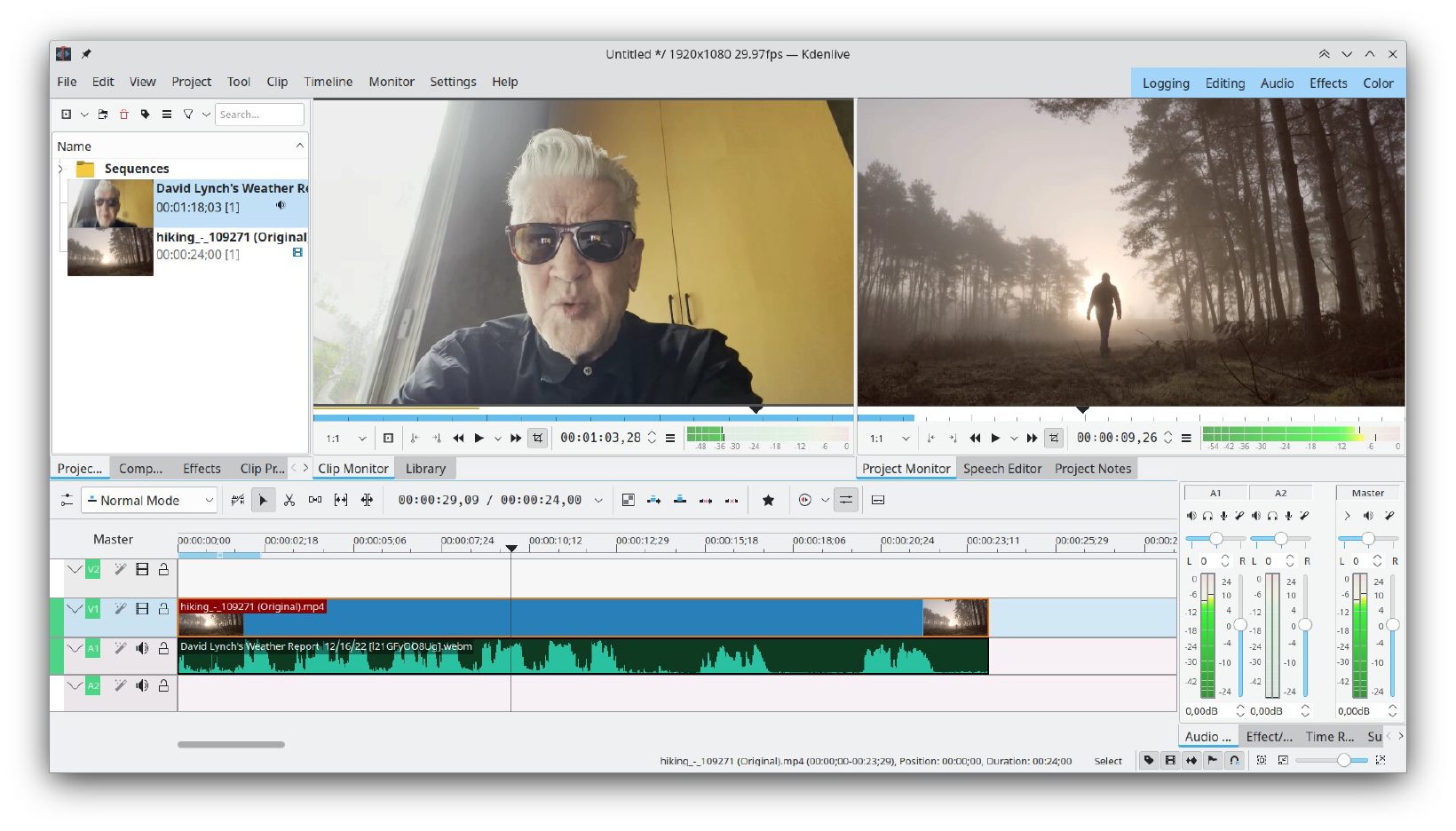Viewport: 1456px width, 831px height.
Task: Toggle lock on track V1
Action: 163,609
